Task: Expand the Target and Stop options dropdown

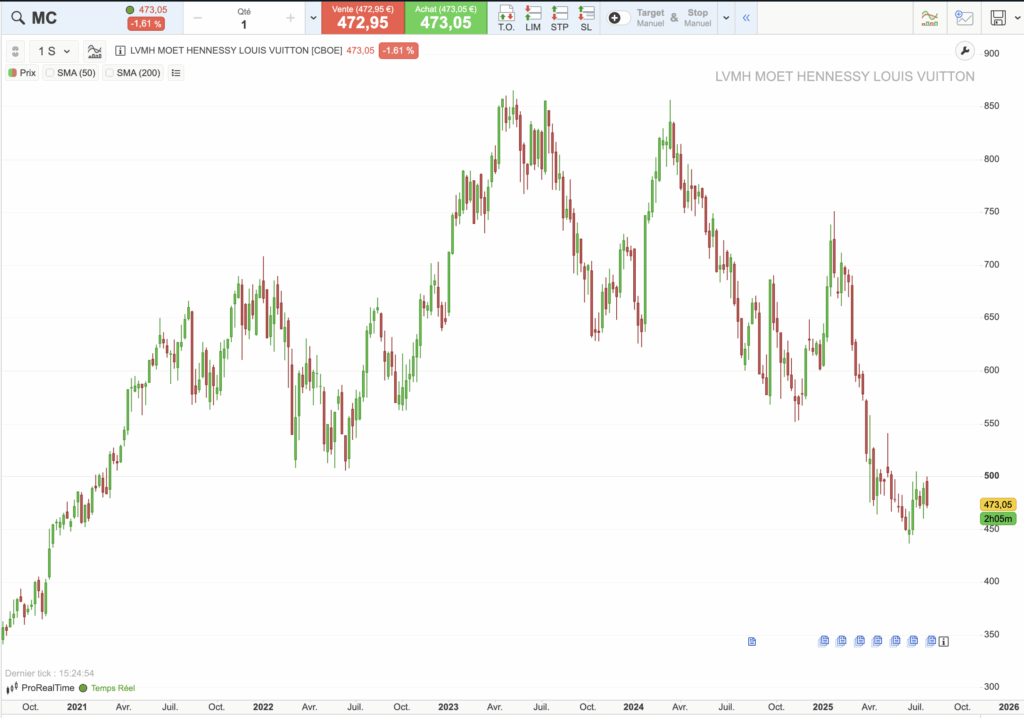Action: coord(726,18)
